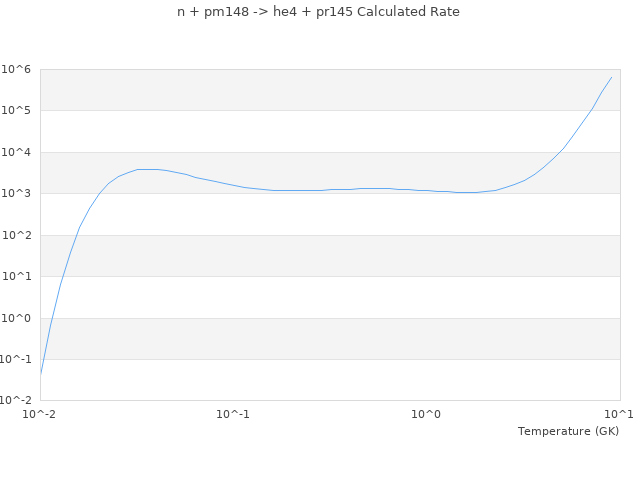The image size is (640, 480).
Task: Select the 10^-2 label on the x-axis
Action: pyautogui.click(x=41, y=414)
